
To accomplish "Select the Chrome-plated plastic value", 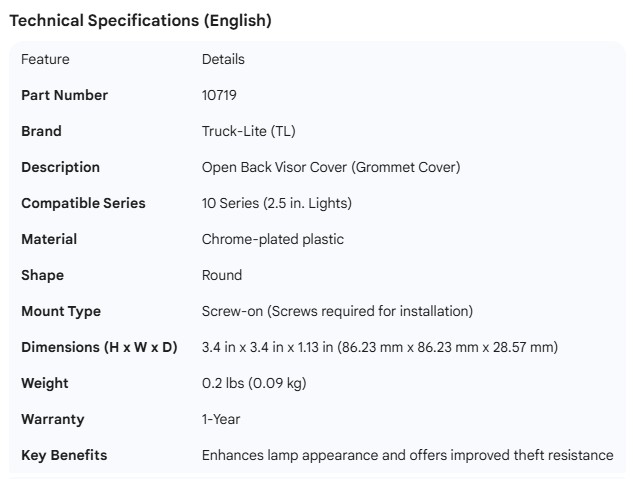I will click(272, 239).
